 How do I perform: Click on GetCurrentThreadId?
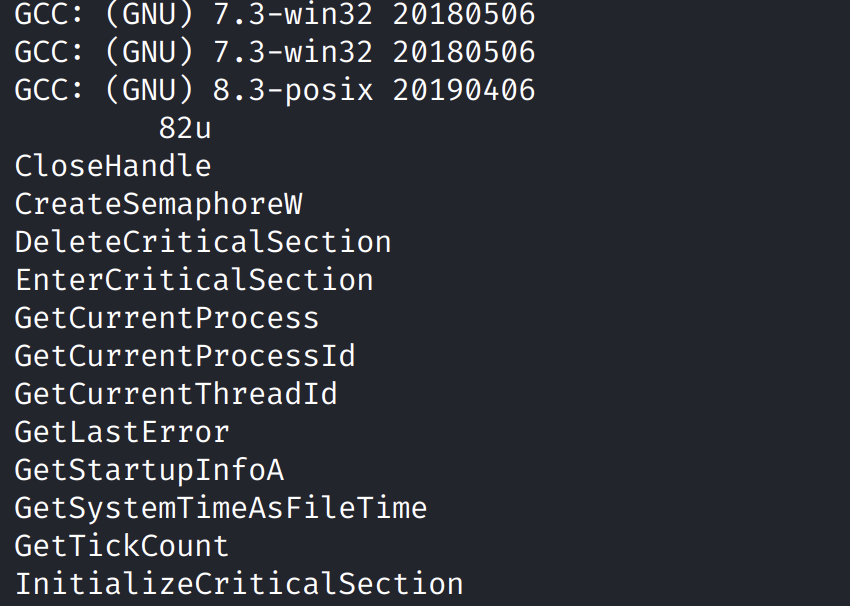click(176, 394)
